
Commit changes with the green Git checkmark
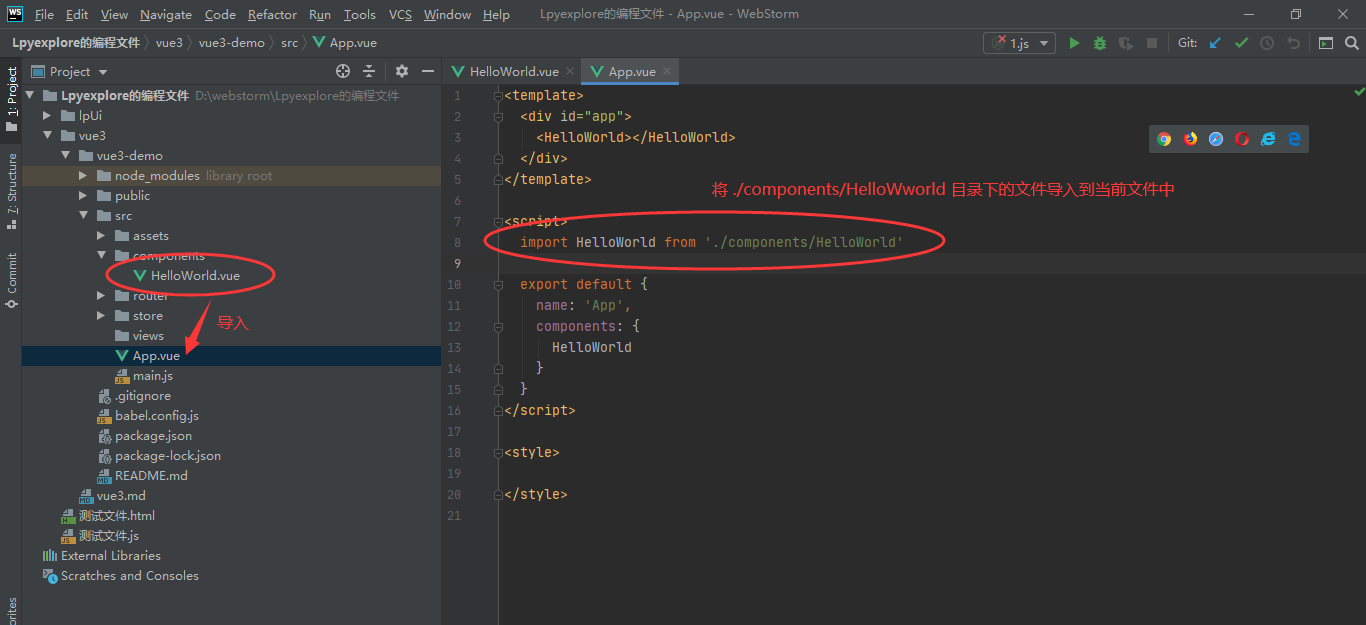[1241, 43]
